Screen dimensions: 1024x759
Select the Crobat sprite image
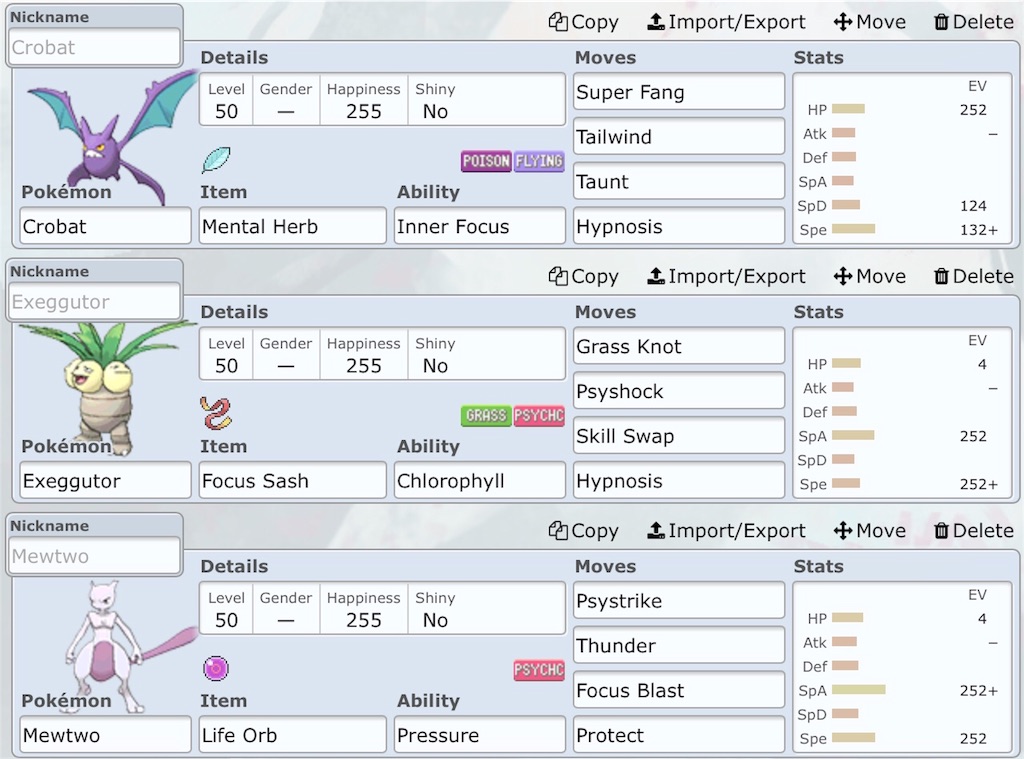pos(111,135)
